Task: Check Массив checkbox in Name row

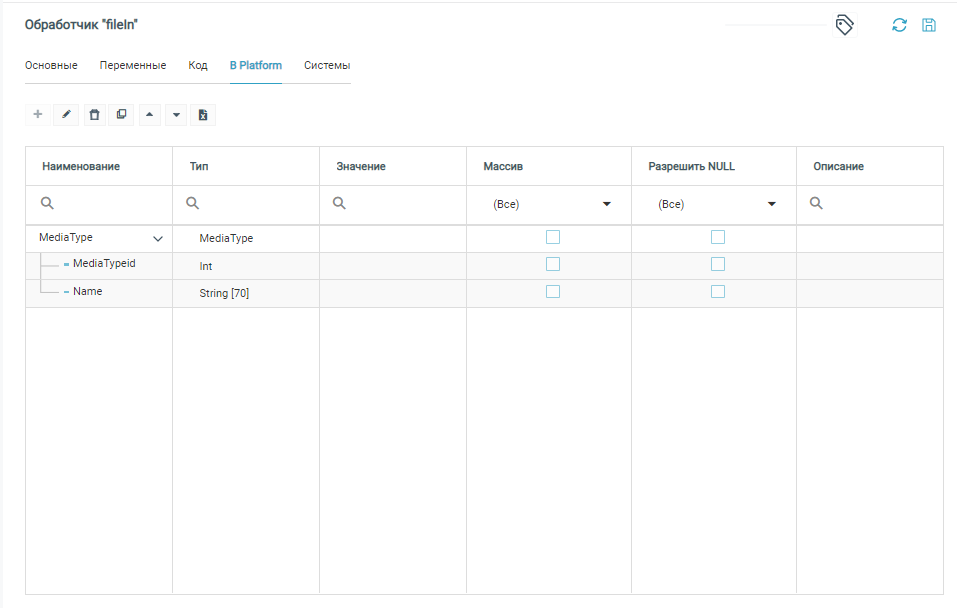Action: (553, 292)
